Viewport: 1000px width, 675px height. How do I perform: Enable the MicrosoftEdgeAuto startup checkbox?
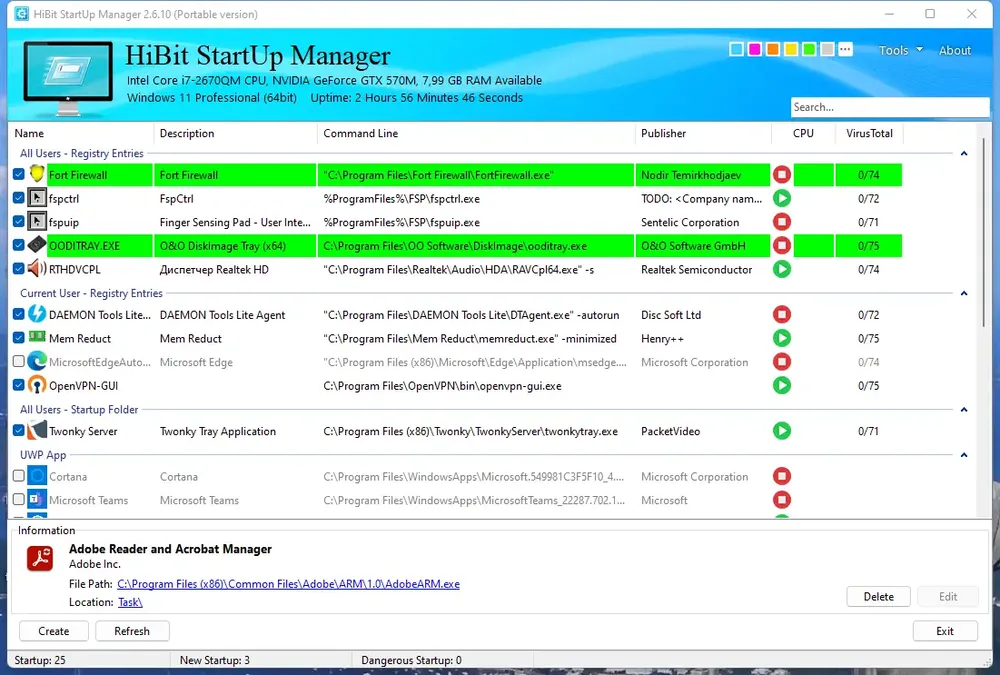18,362
